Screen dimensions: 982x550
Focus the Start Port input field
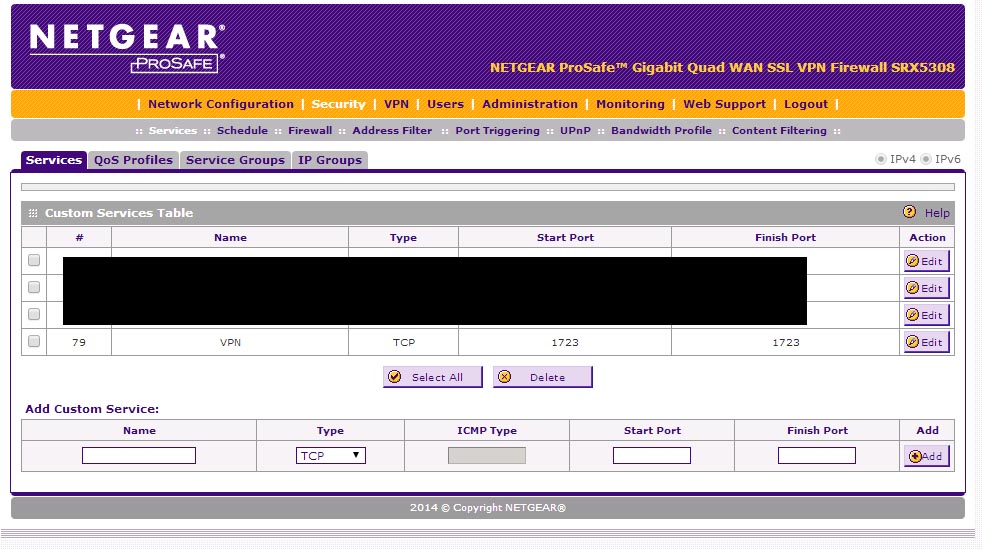pos(651,455)
